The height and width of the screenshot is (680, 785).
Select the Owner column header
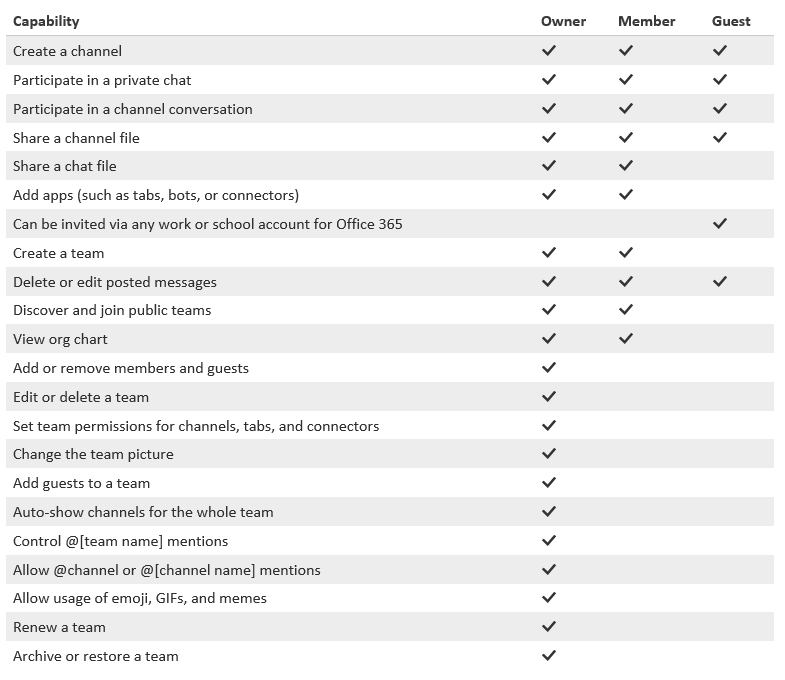[x=563, y=22]
